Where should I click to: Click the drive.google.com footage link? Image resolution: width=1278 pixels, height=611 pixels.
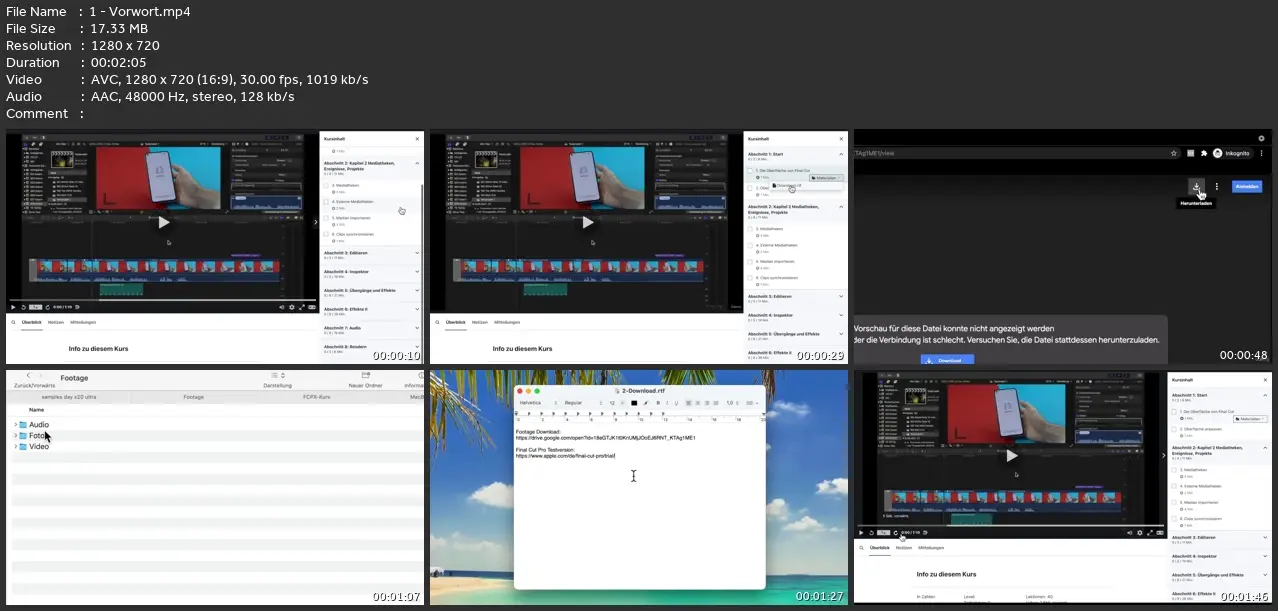(605, 438)
